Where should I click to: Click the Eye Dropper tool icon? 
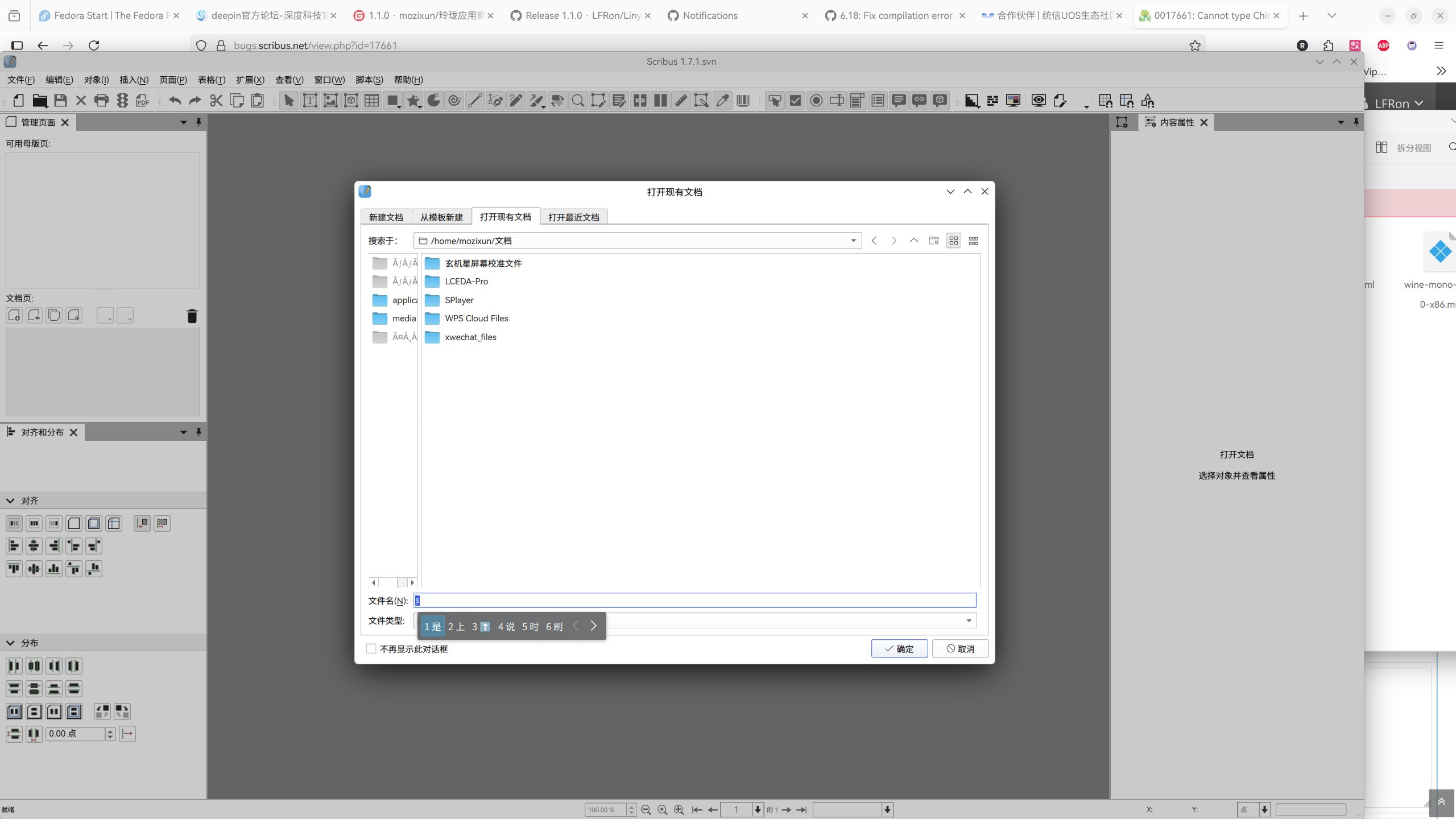[x=722, y=101]
